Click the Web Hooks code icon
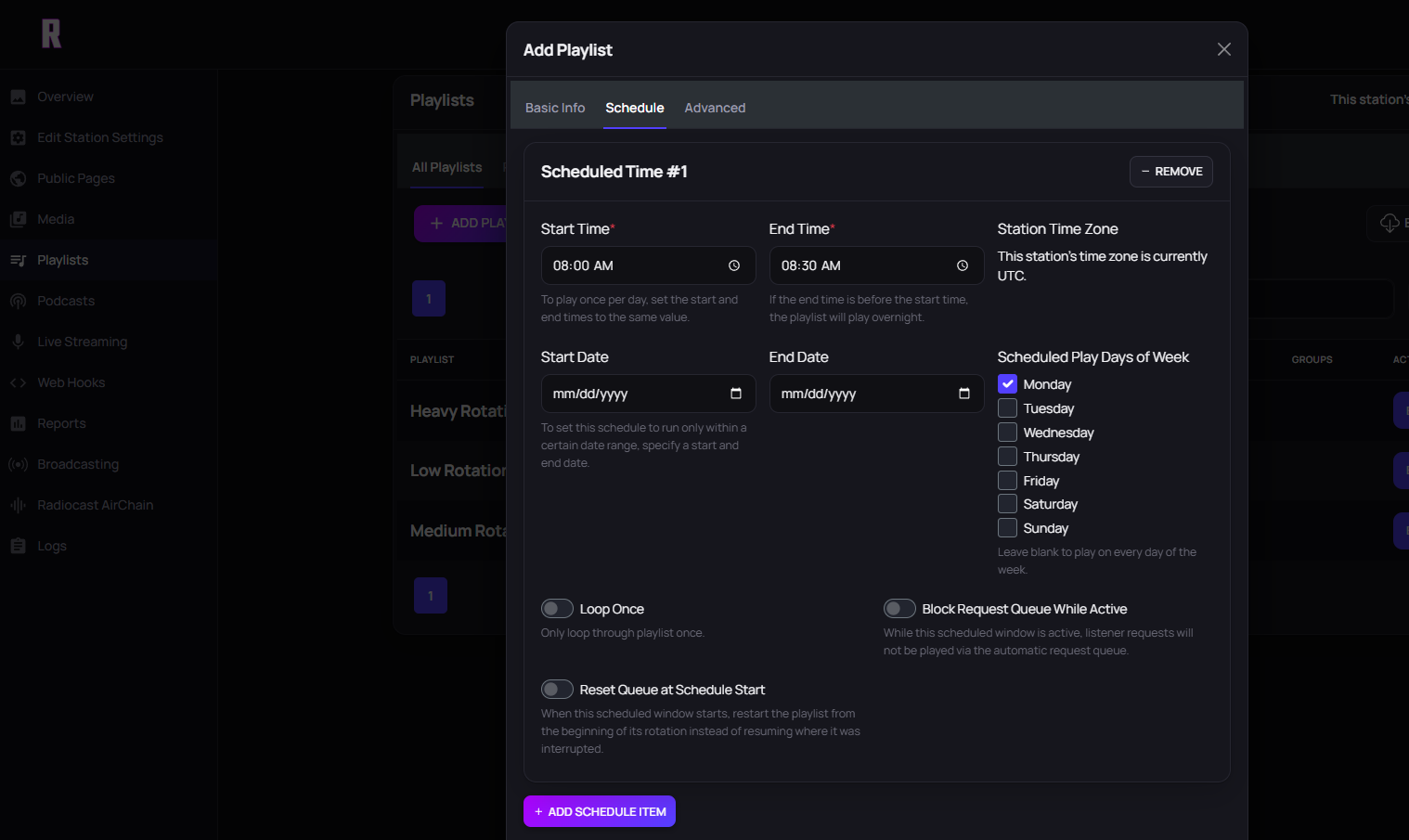 pos(18,382)
